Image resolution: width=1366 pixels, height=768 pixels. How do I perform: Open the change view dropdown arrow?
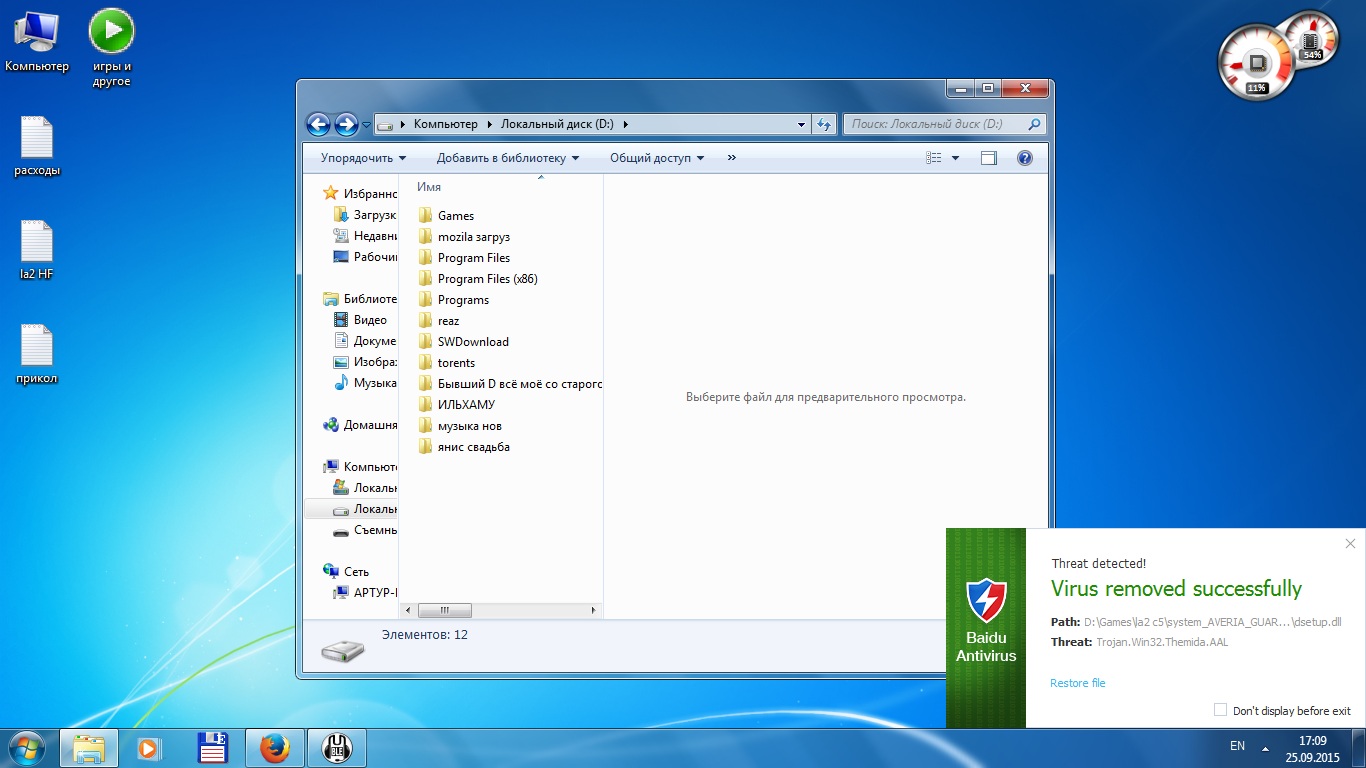tap(955, 158)
